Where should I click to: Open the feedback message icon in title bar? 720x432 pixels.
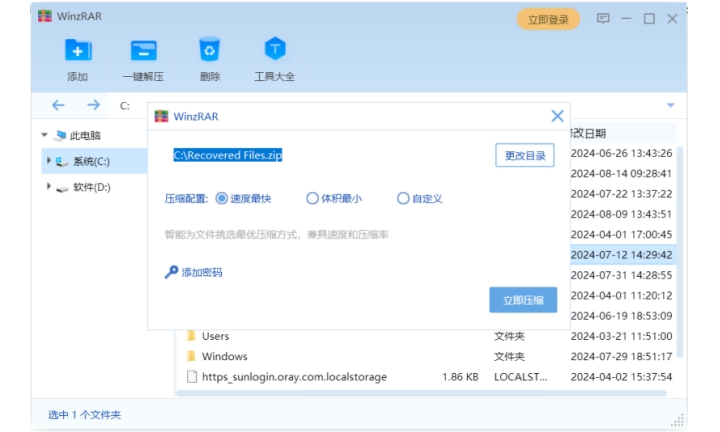pos(603,18)
